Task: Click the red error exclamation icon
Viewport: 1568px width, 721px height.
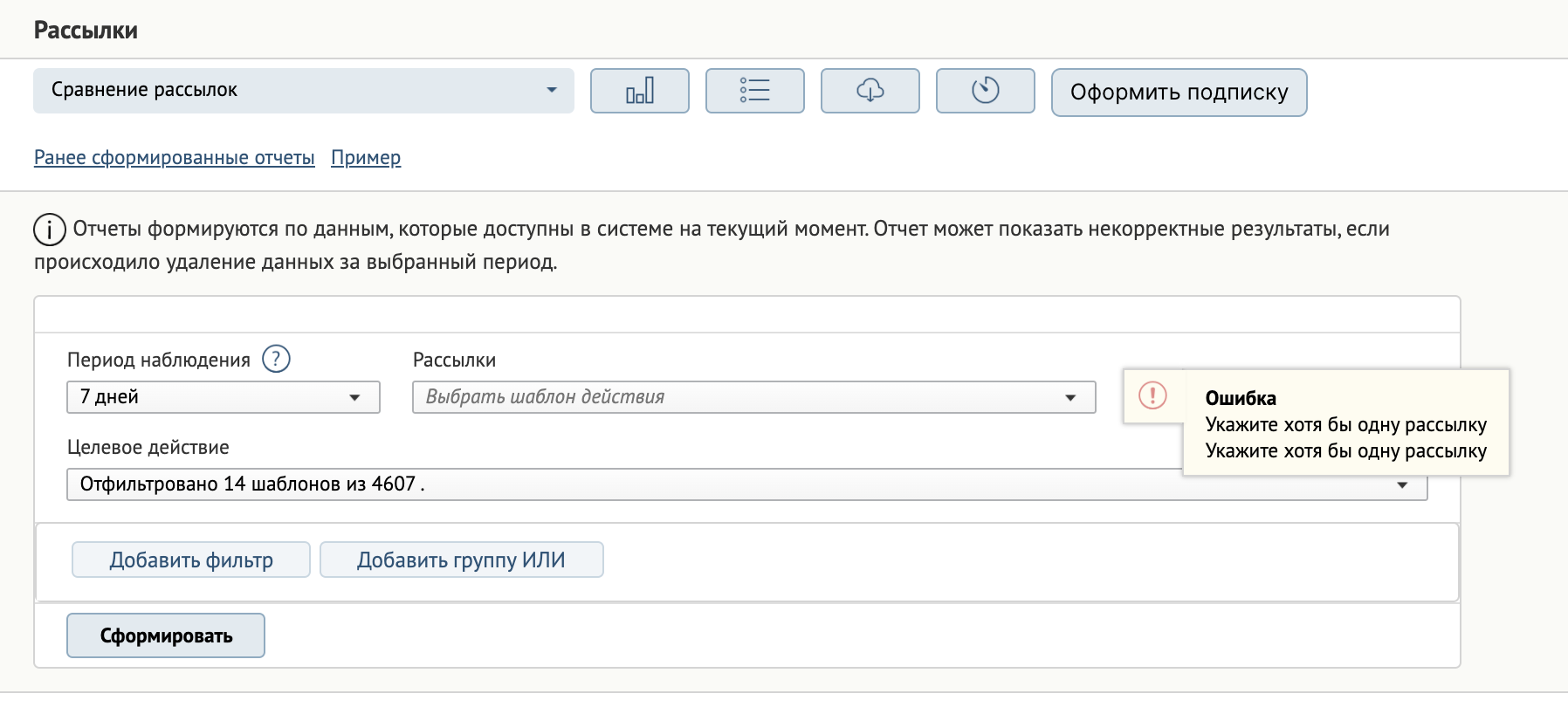Action: pyautogui.click(x=1152, y=395)
